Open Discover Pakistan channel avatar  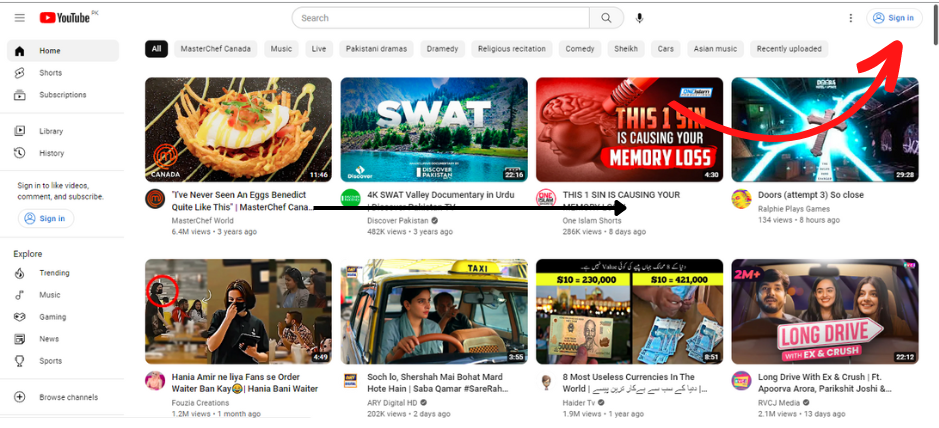click(350, 199)
